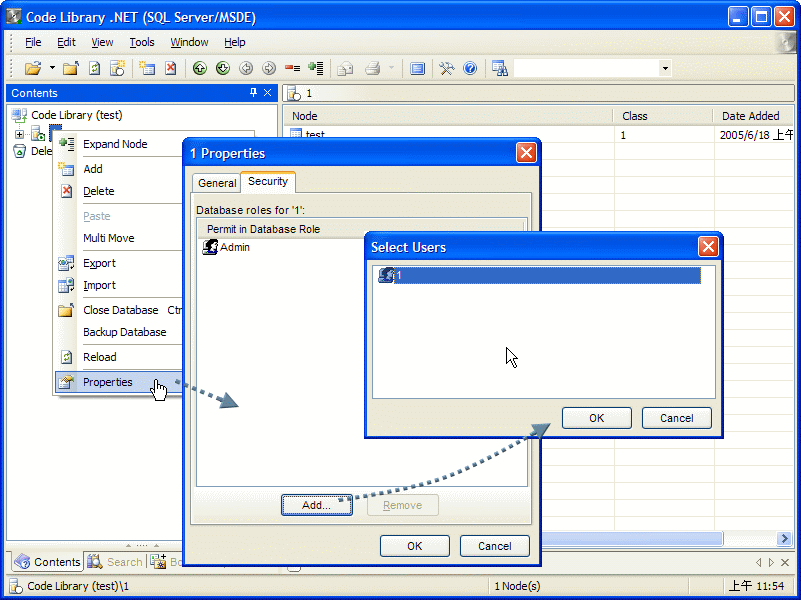Click the Close Database folder icon in toolbar
The image size is (801, 600).
pyautogui.click(x=70, y=68)
